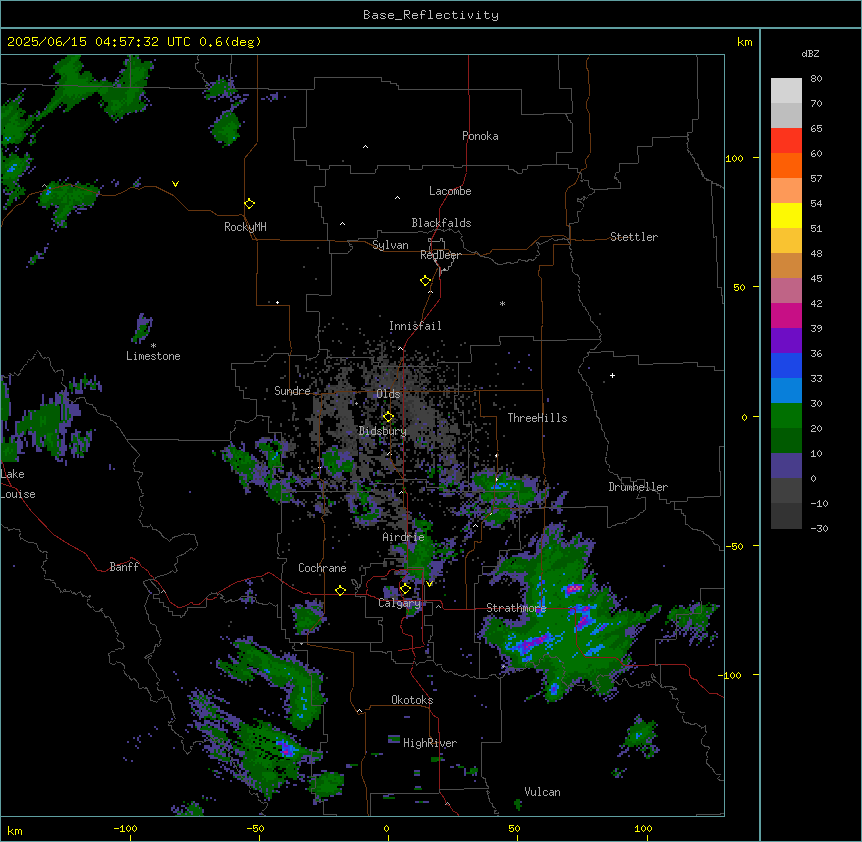Screen dimensions: 862x842
Task: Select the RedDeer city label
Action: (440, 255)
